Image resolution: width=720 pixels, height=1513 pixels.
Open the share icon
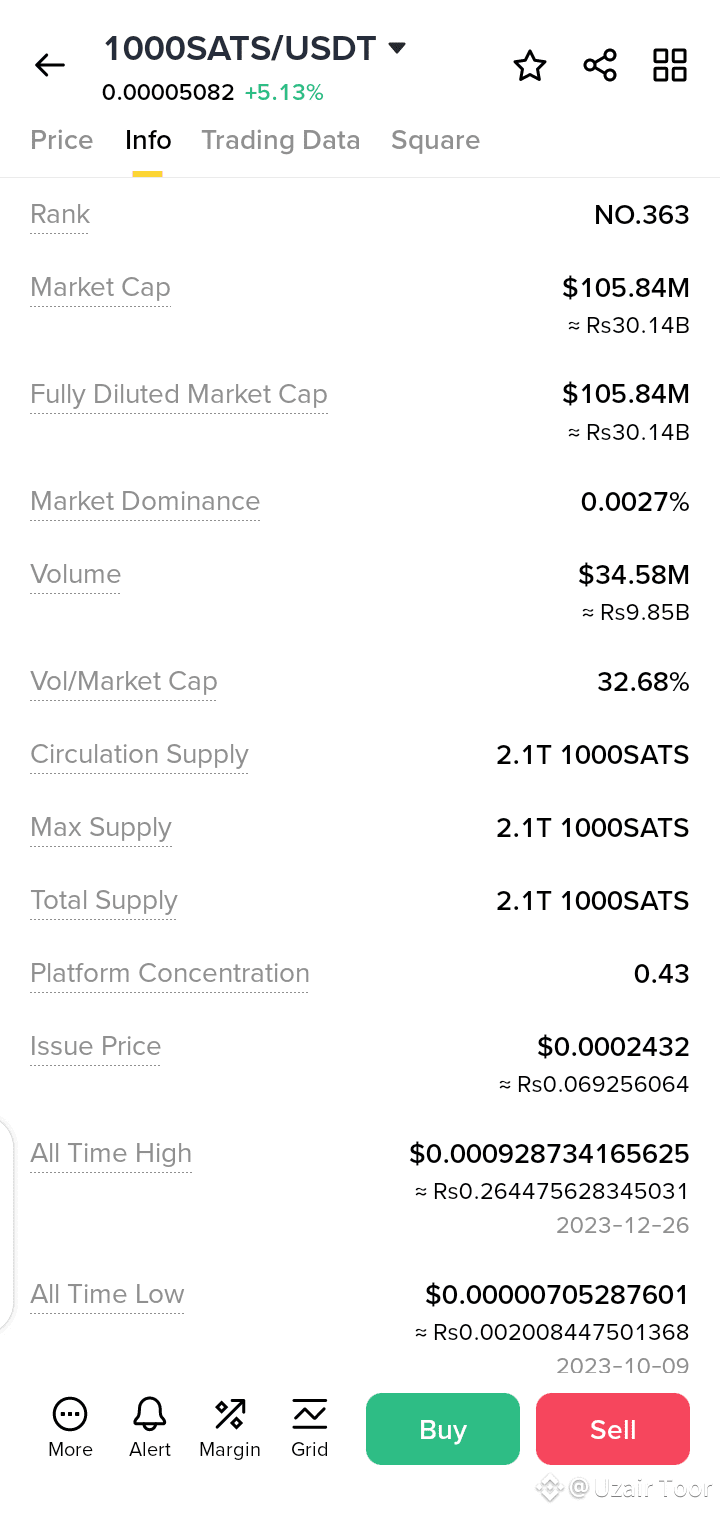pyautogui.click(x=600, y=66)
